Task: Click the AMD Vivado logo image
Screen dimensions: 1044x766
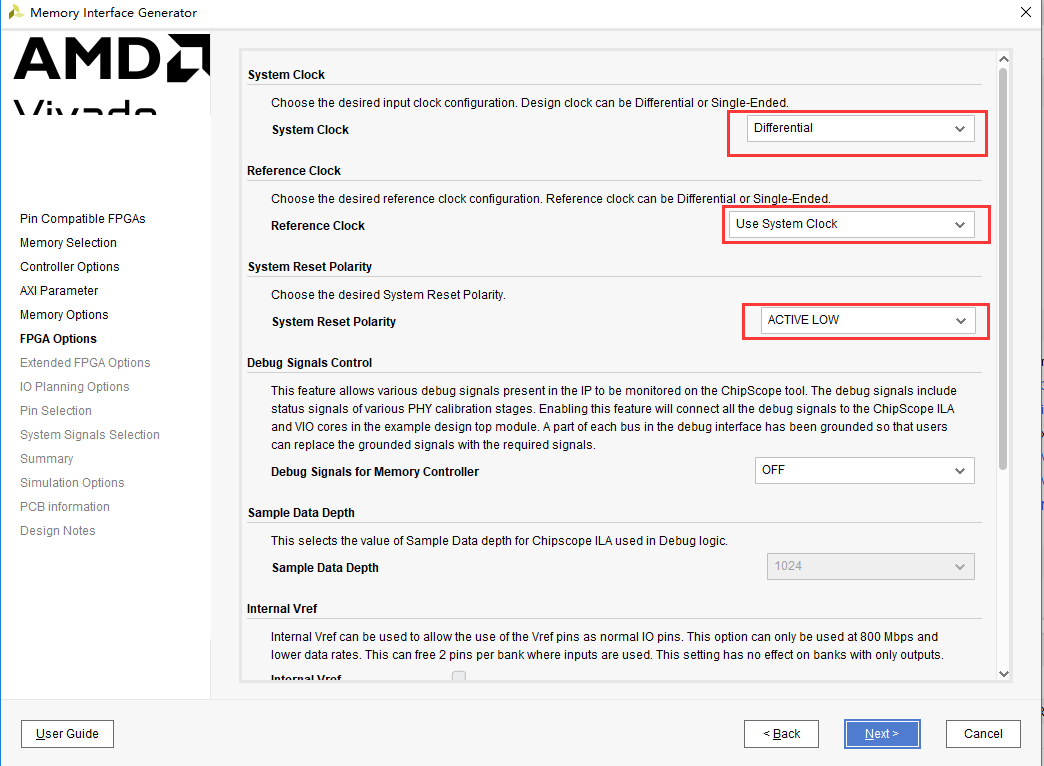Action: point(111,75)
